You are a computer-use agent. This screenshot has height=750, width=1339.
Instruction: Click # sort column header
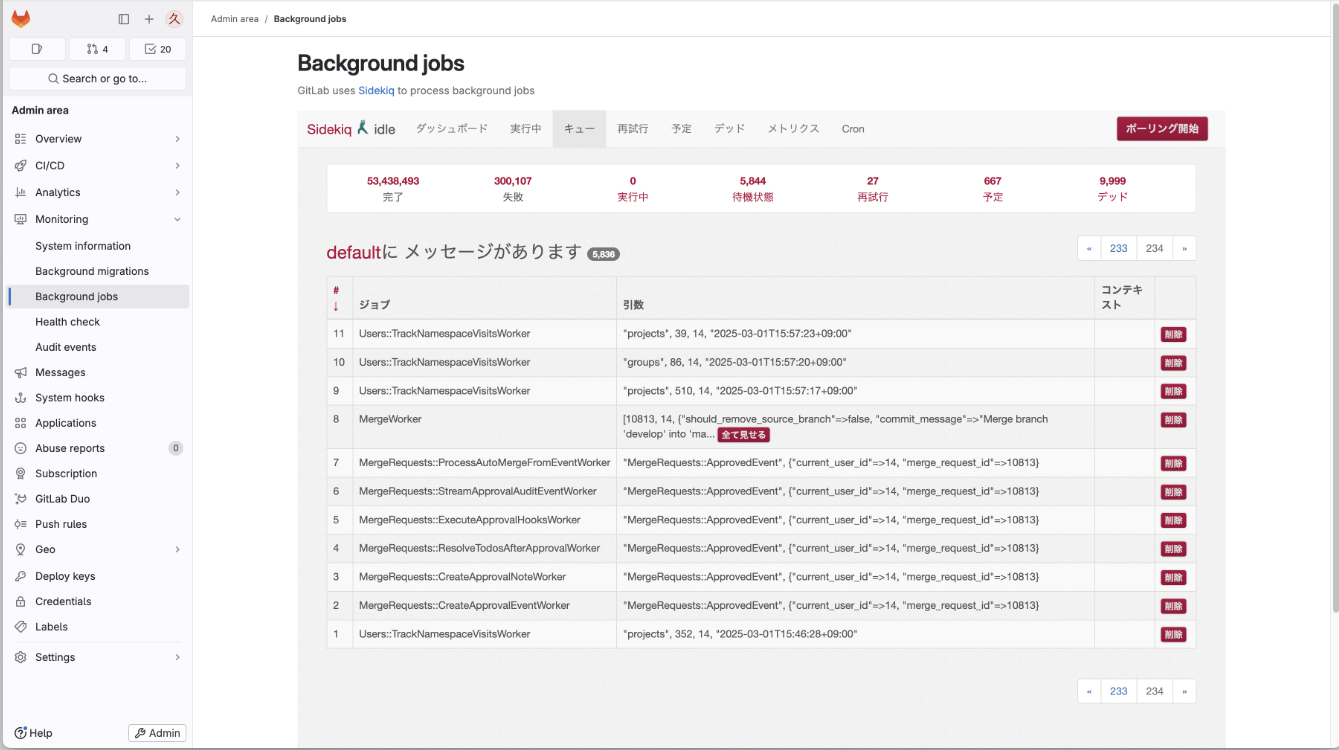(x=336, y=298)
